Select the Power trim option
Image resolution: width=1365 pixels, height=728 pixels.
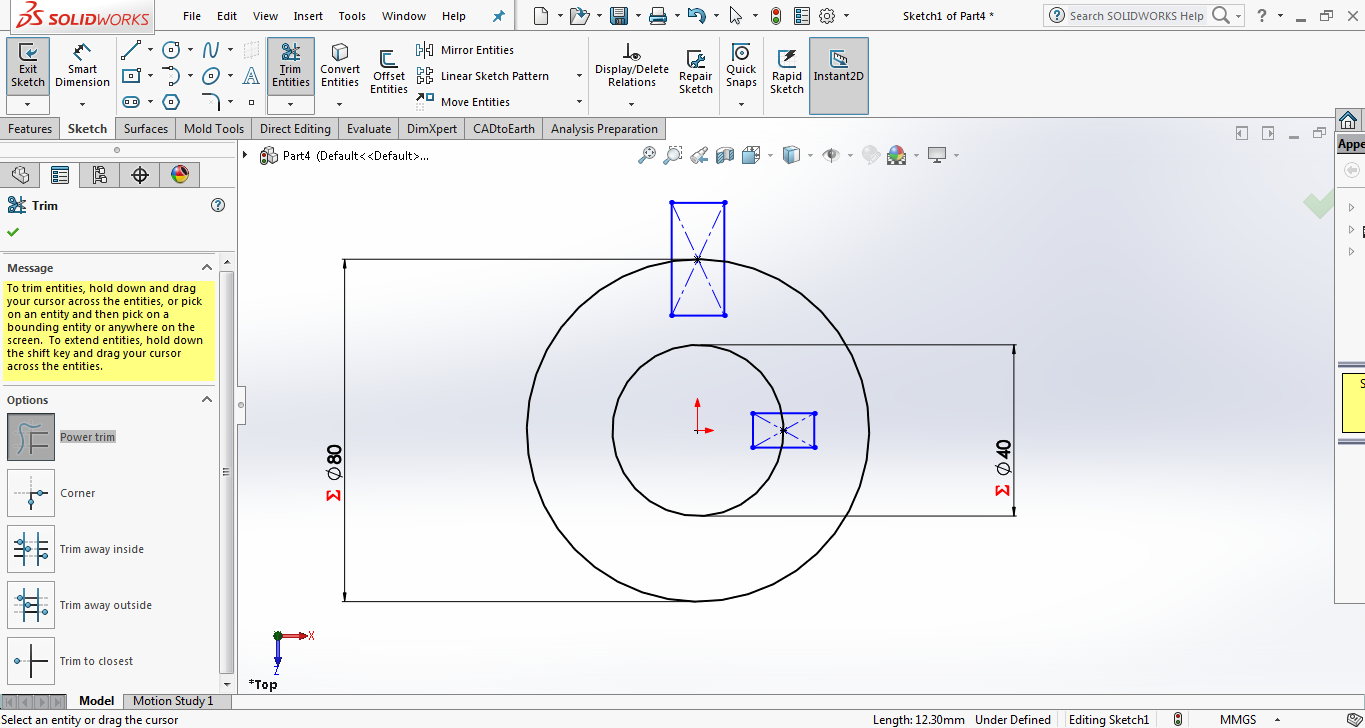pos(31,437)
